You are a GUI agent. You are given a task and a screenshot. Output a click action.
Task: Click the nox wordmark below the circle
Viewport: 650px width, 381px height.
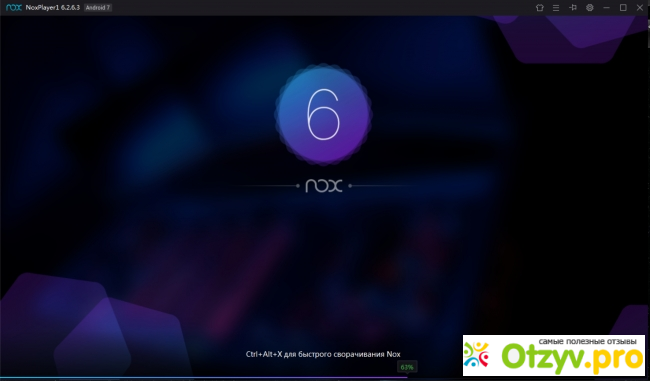coord(324,186)
